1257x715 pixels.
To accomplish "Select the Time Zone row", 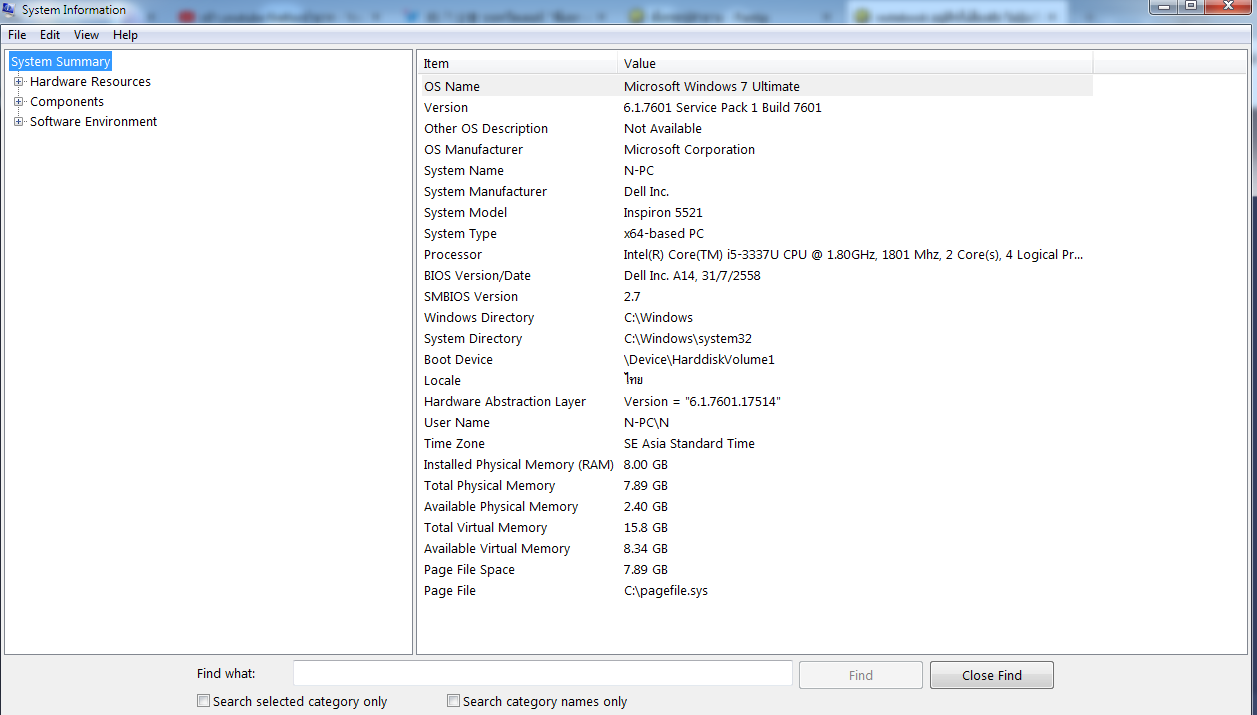I will [x=755, y=444].
